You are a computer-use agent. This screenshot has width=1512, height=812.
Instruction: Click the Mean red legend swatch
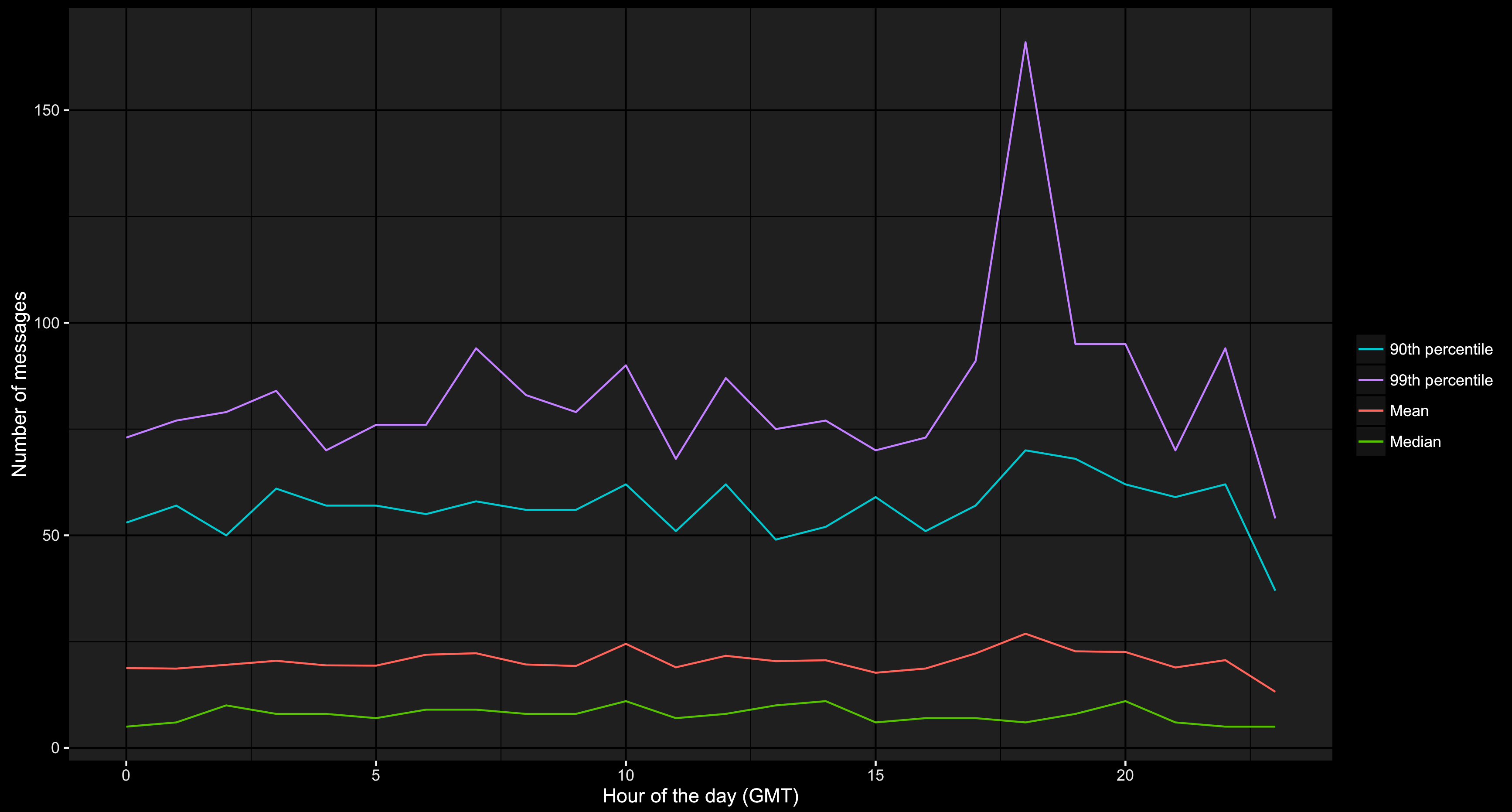(1371, 411)
